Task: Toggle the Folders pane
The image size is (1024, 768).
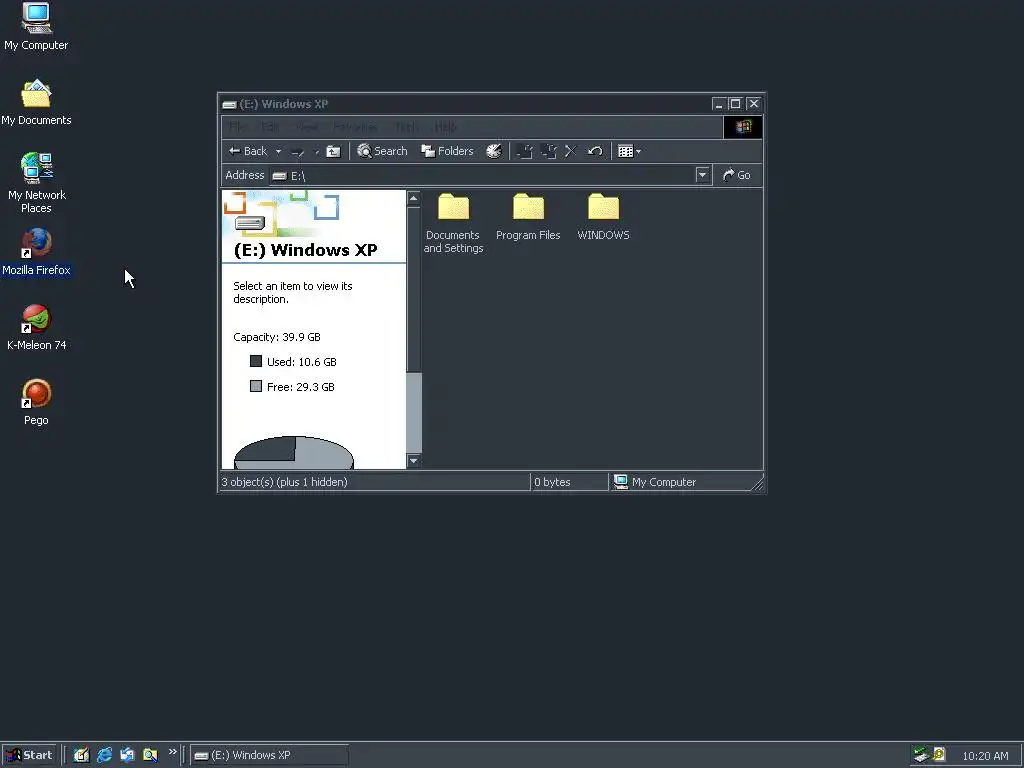Action: tap(447, 151)
